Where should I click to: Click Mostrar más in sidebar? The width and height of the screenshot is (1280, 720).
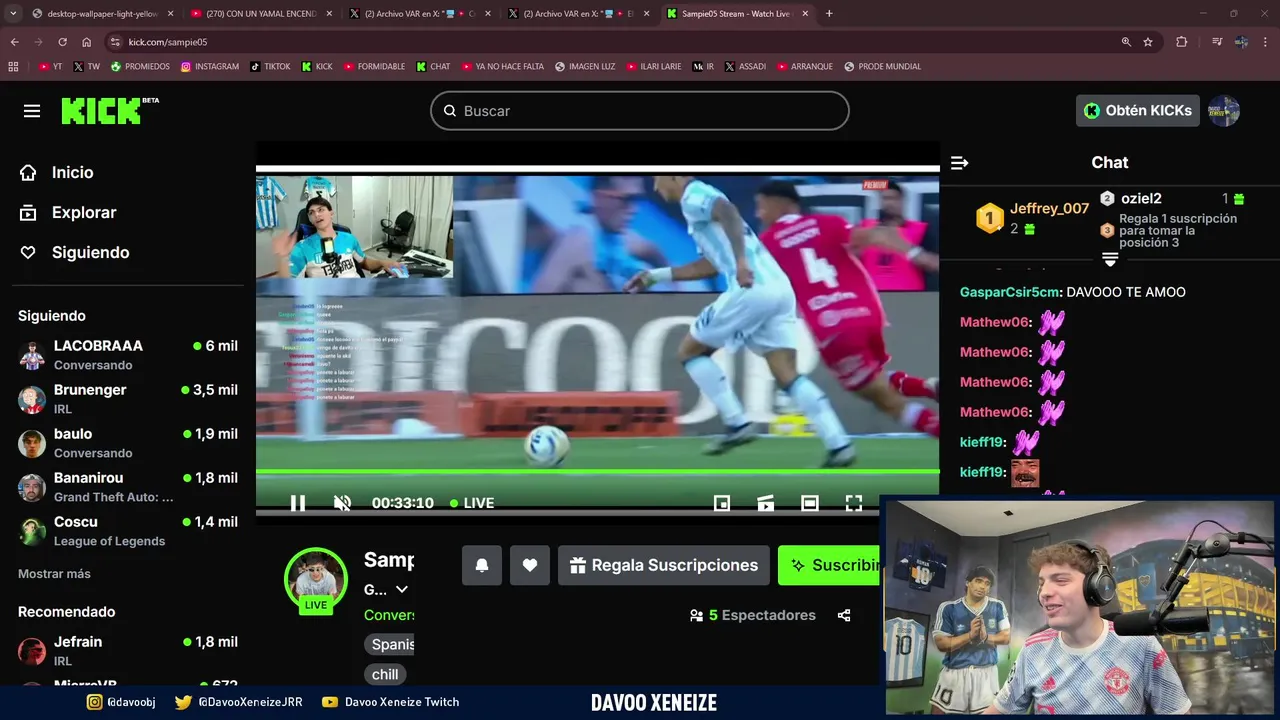[x=54, y=574]
